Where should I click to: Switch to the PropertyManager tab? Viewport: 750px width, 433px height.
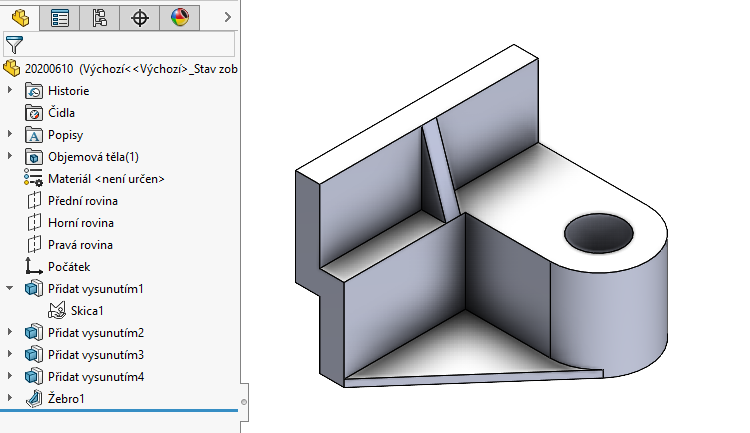60,18
